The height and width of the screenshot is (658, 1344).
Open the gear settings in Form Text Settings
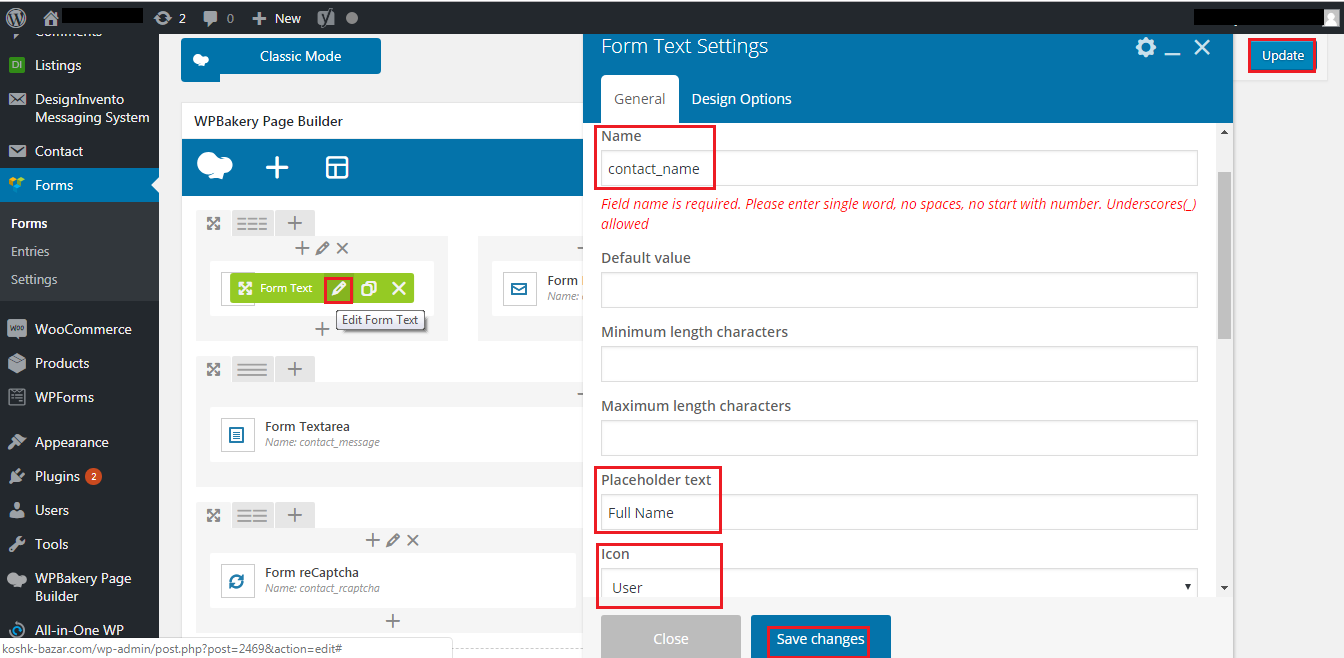pos(1146,47)
